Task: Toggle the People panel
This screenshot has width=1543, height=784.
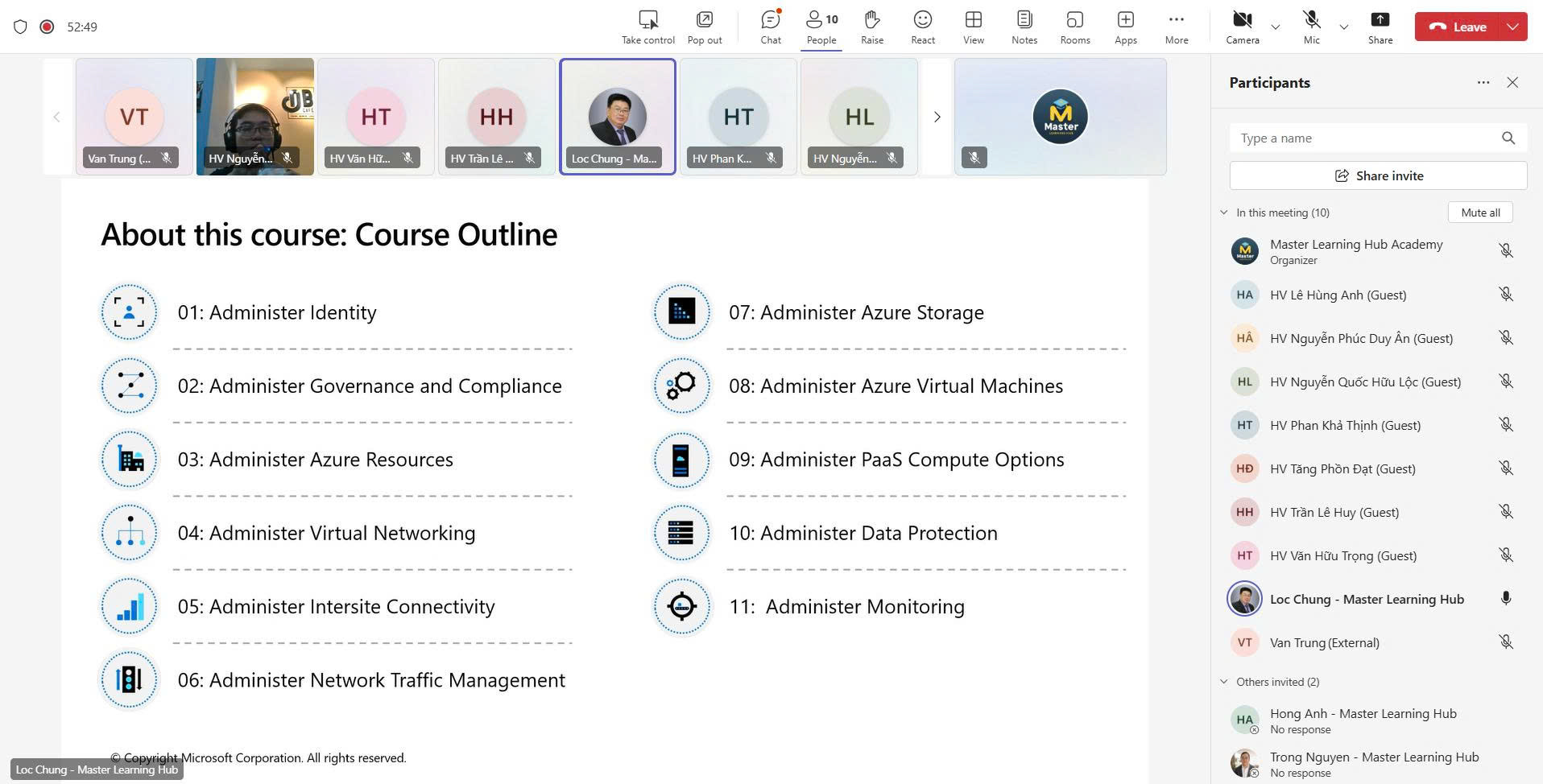Action: pyautogui.click(x=821, y=27)
